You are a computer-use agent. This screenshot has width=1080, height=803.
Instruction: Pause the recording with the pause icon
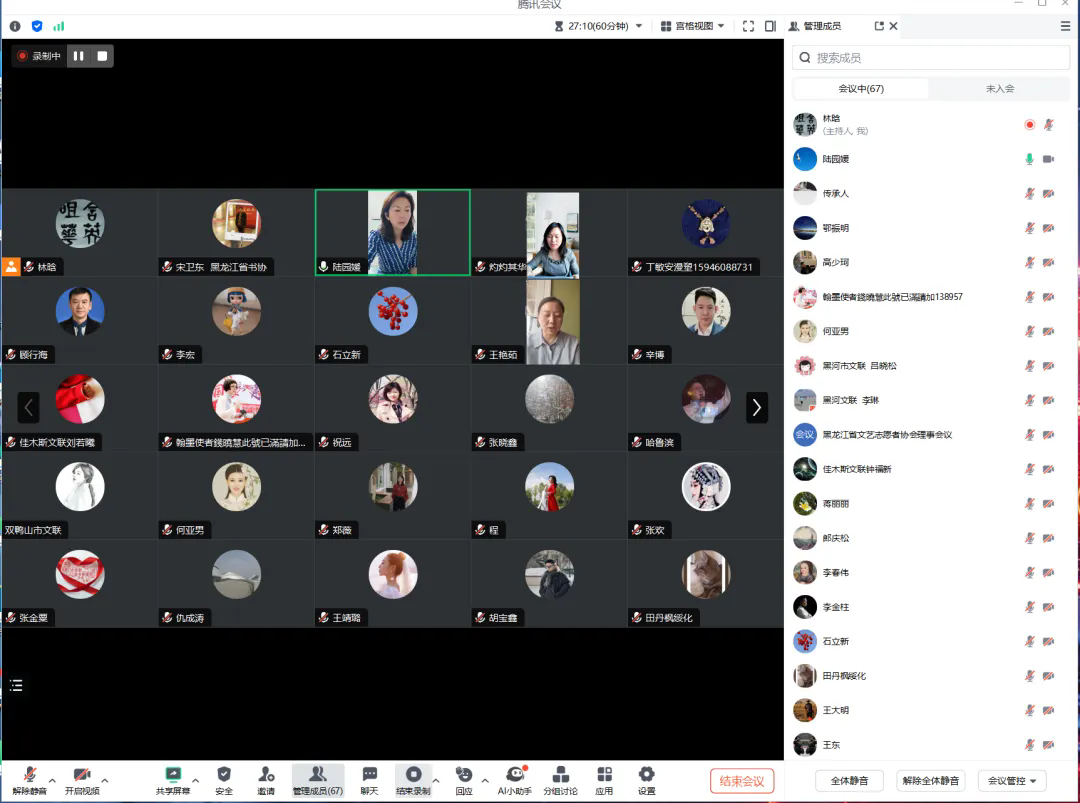78,56
